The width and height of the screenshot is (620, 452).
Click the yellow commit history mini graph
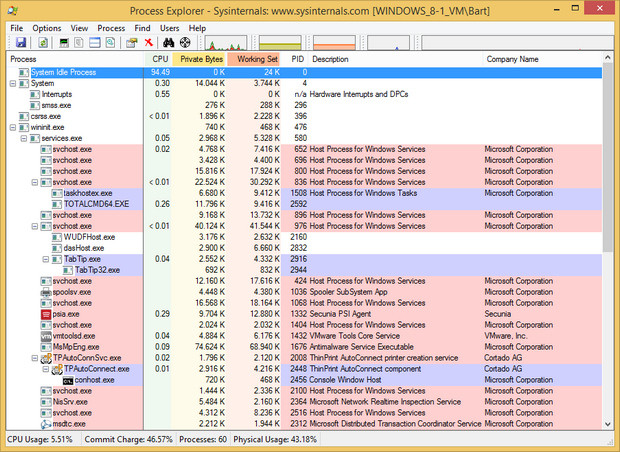point(280,43)
